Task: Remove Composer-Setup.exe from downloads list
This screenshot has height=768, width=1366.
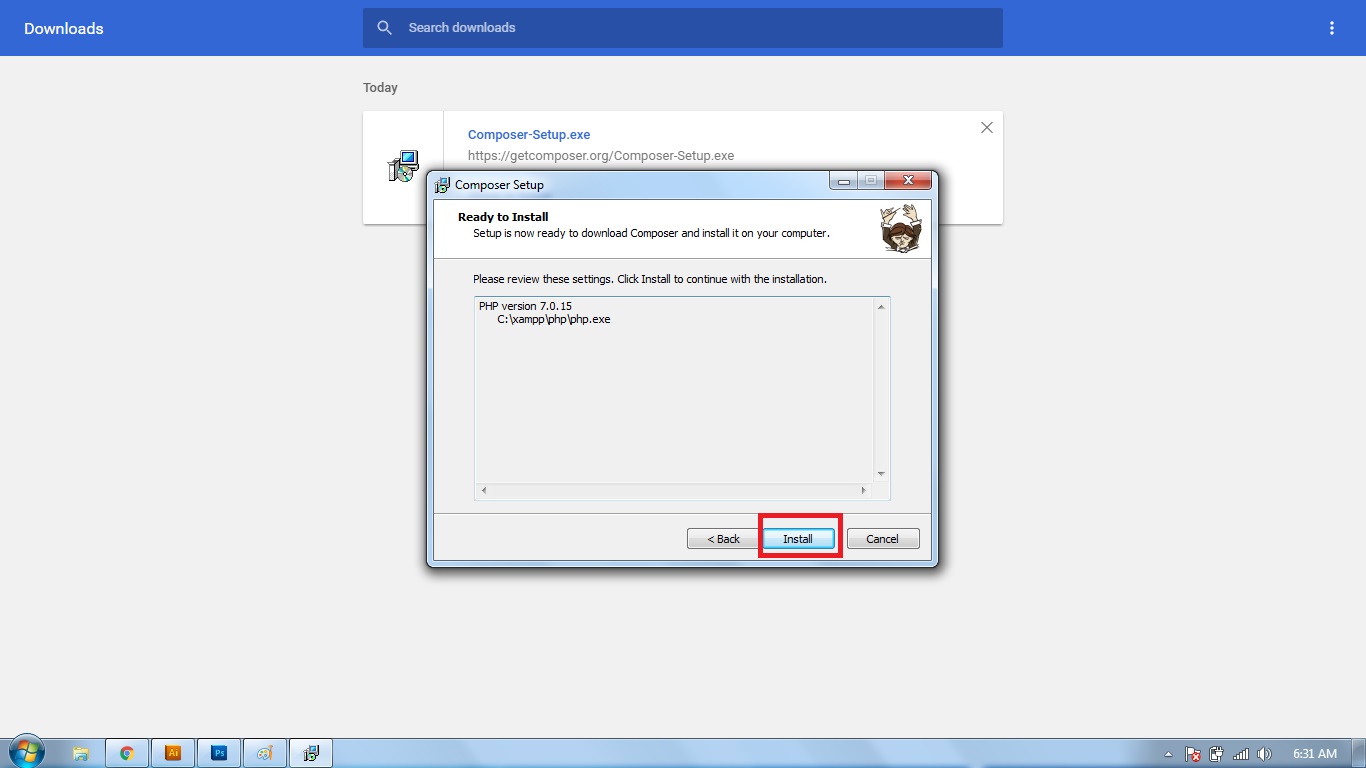Action: point(987,127)
